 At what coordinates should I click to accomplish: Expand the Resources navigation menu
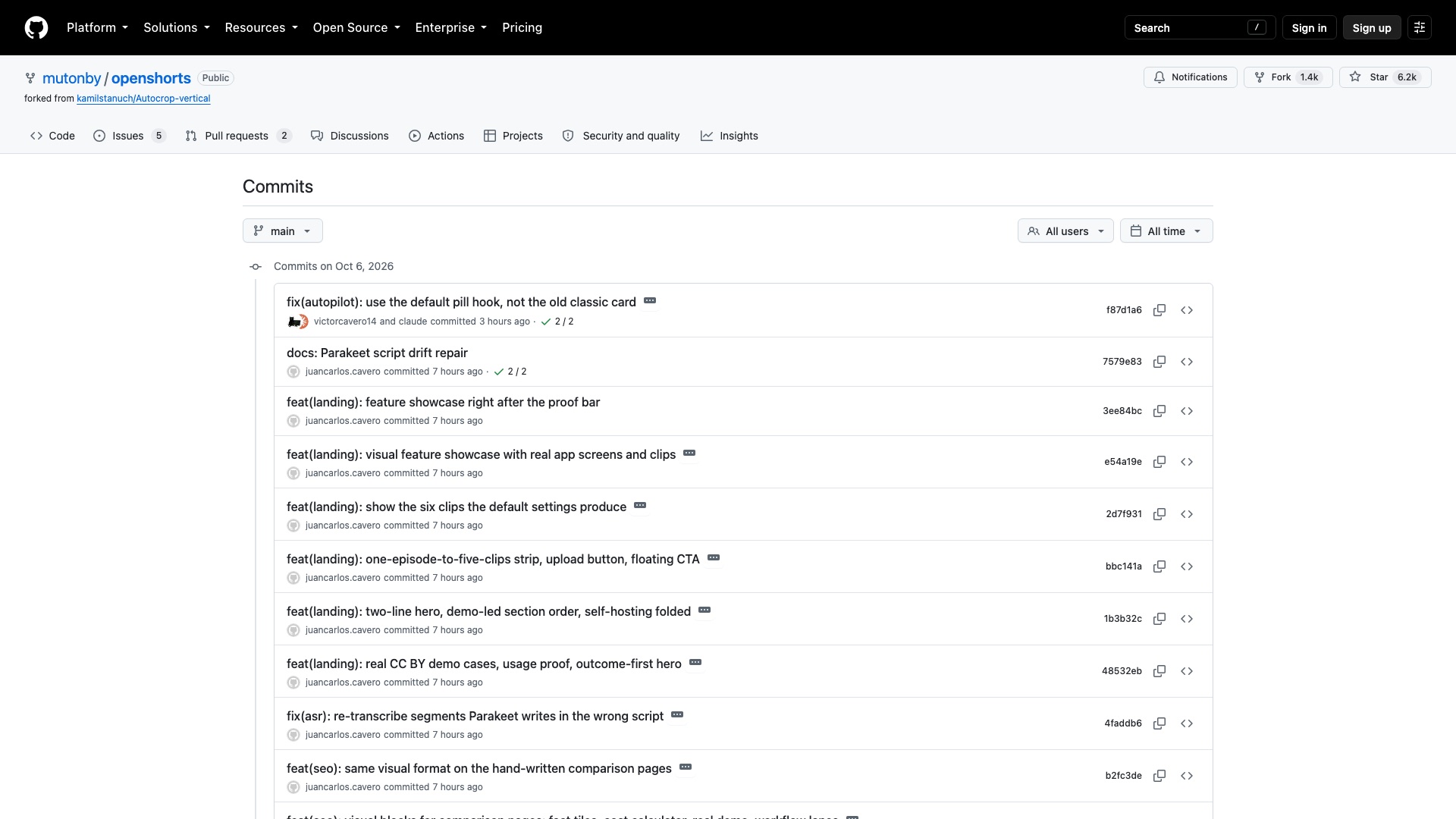click(x=261, y=27)
